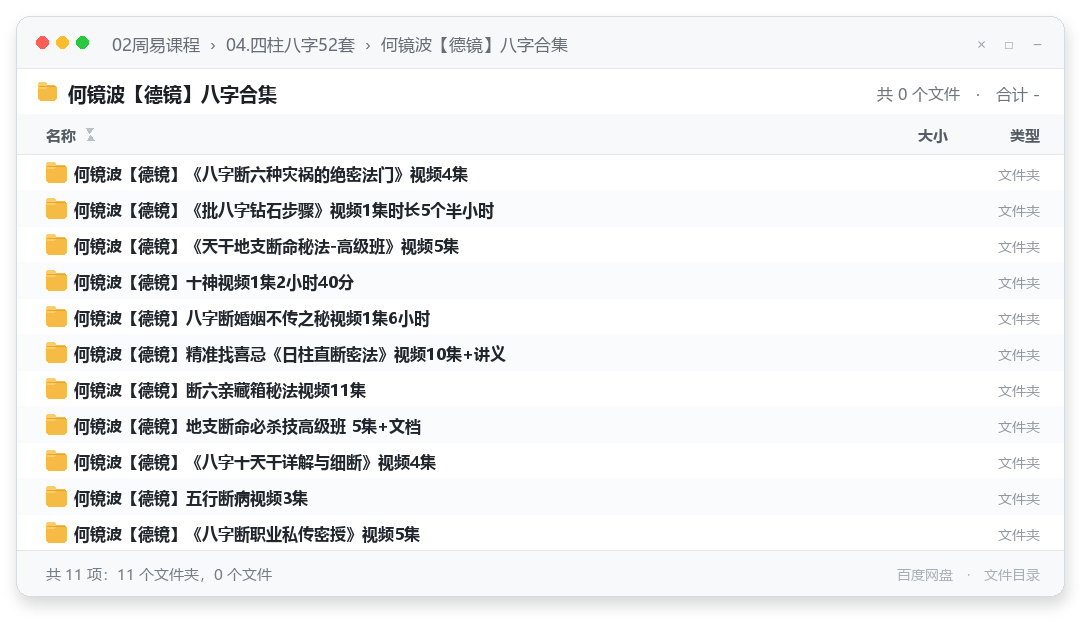
Task: Click folder icon of 八字断婚姻不传之秘 row
Action: pyautogui.click(x=56, y=318)
